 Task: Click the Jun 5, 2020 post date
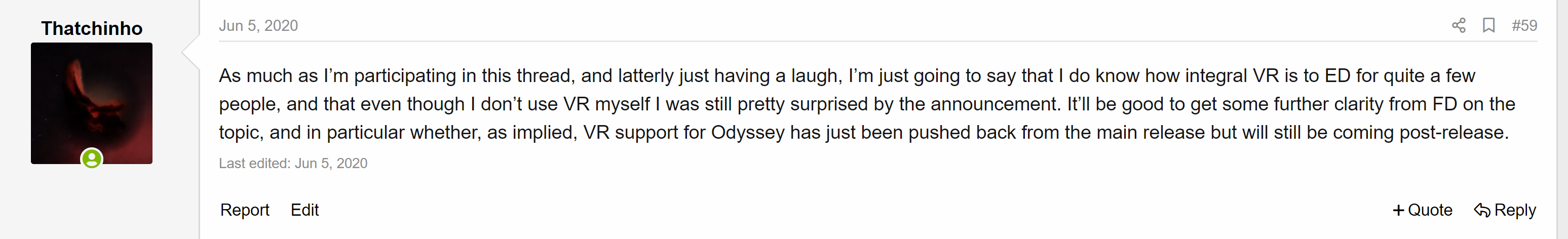[x=258, y=25]
